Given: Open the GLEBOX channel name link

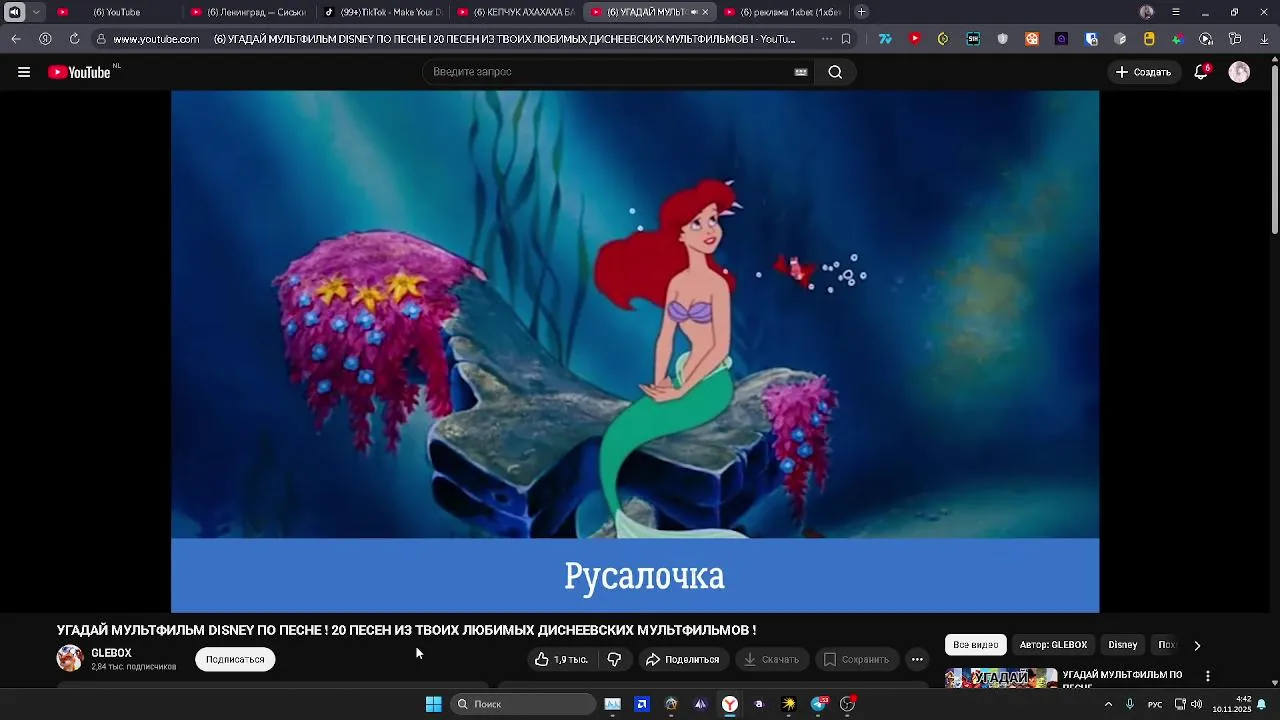Looking at the screenshot, I should coord(111,653).
